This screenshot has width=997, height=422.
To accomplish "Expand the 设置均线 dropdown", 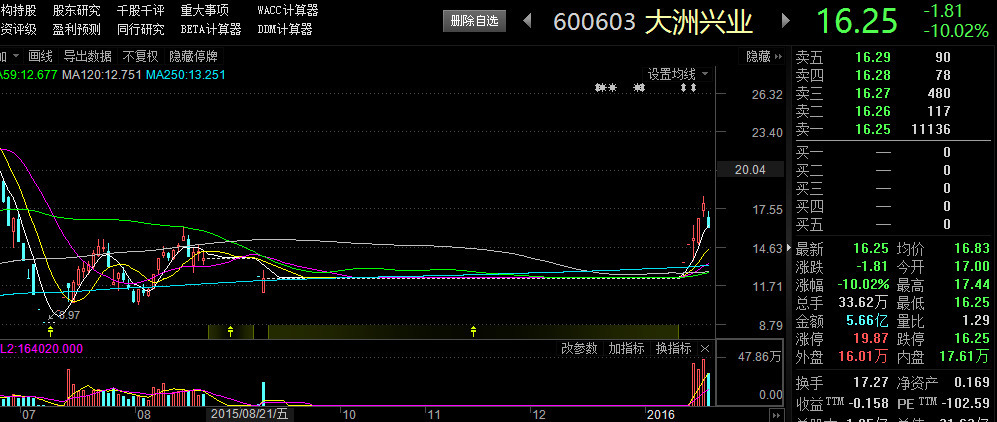I will [x=677, y=74].
